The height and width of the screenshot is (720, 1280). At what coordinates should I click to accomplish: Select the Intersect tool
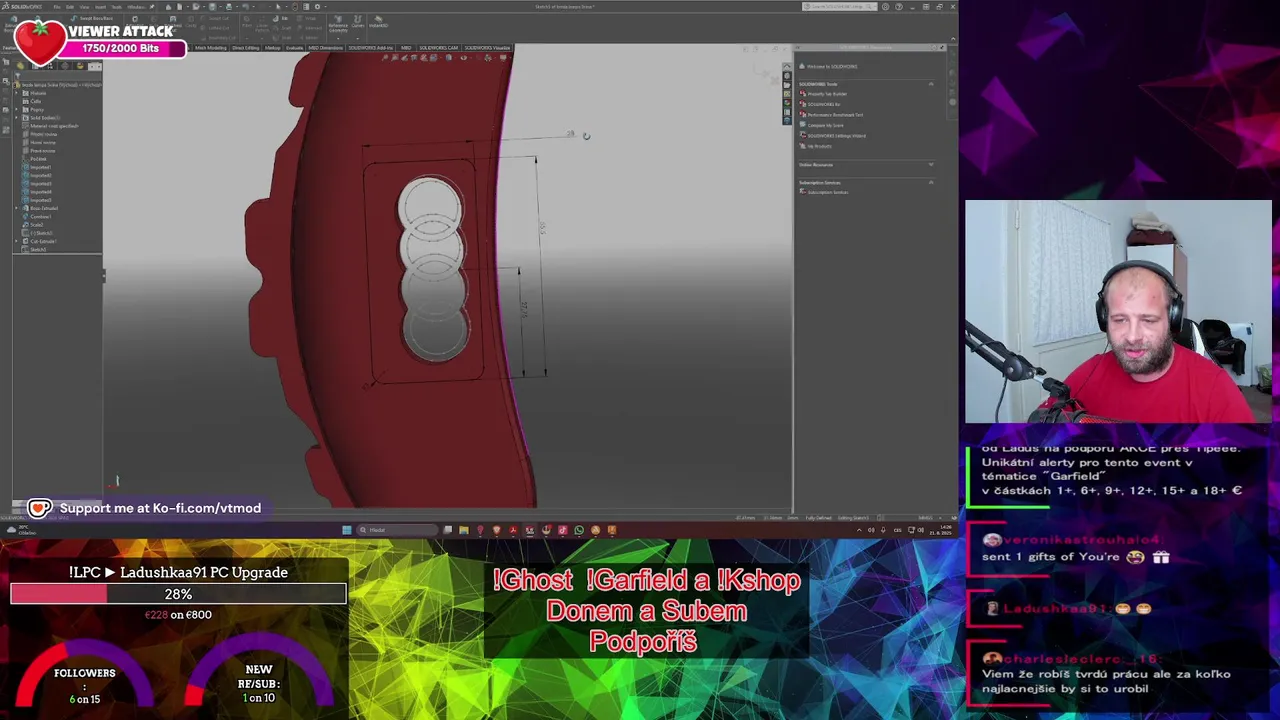click(309, 28)
